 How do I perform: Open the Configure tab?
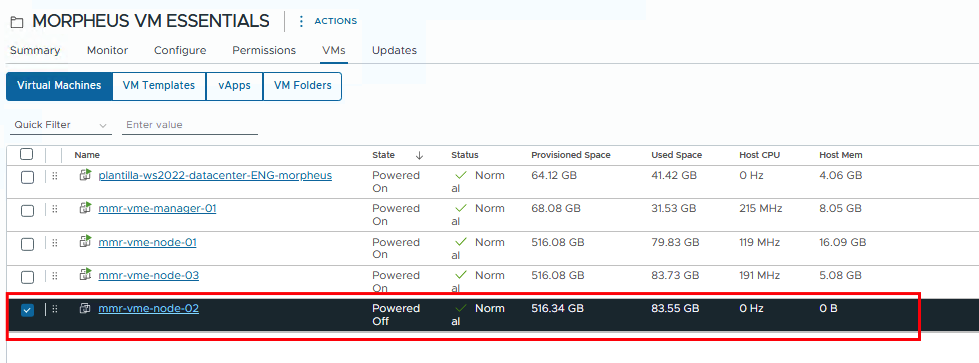tap(180, 50)
